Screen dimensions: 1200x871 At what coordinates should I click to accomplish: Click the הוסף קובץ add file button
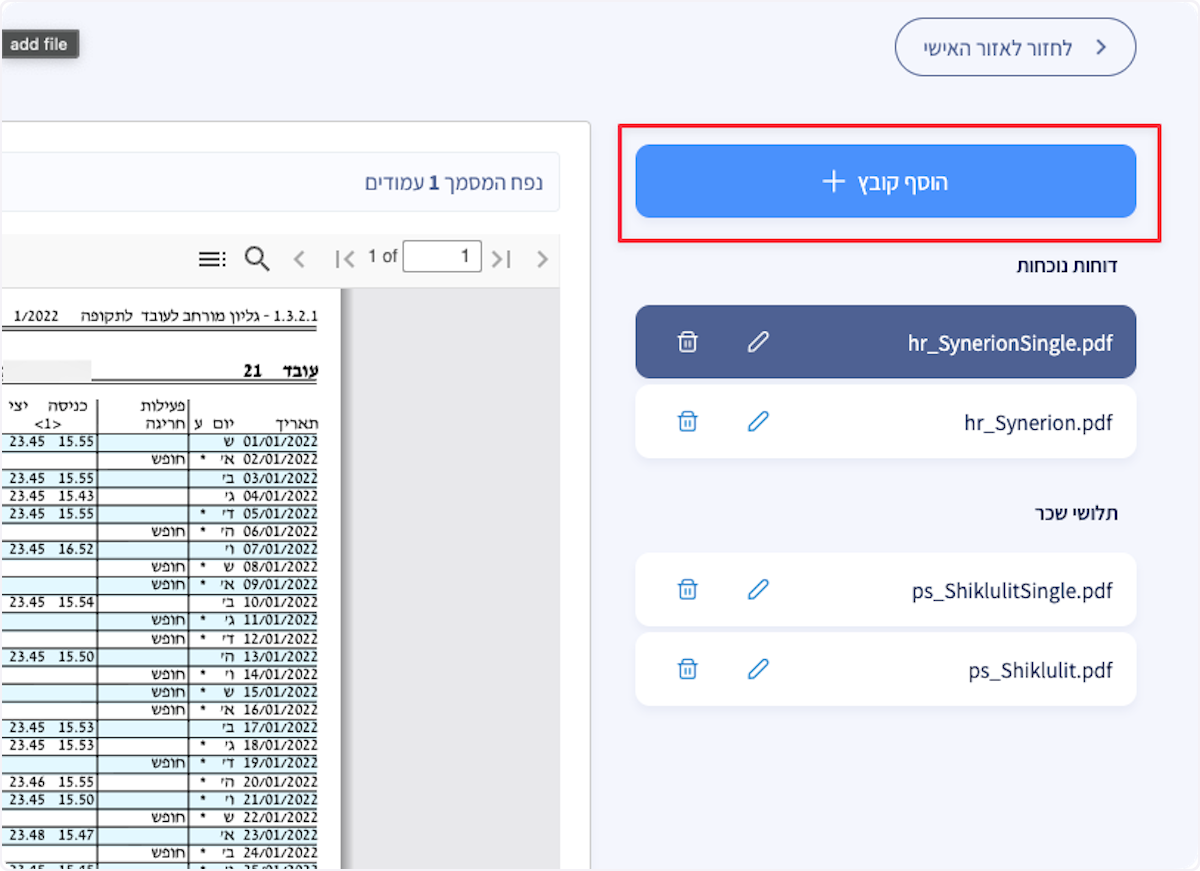pos(886,181)
